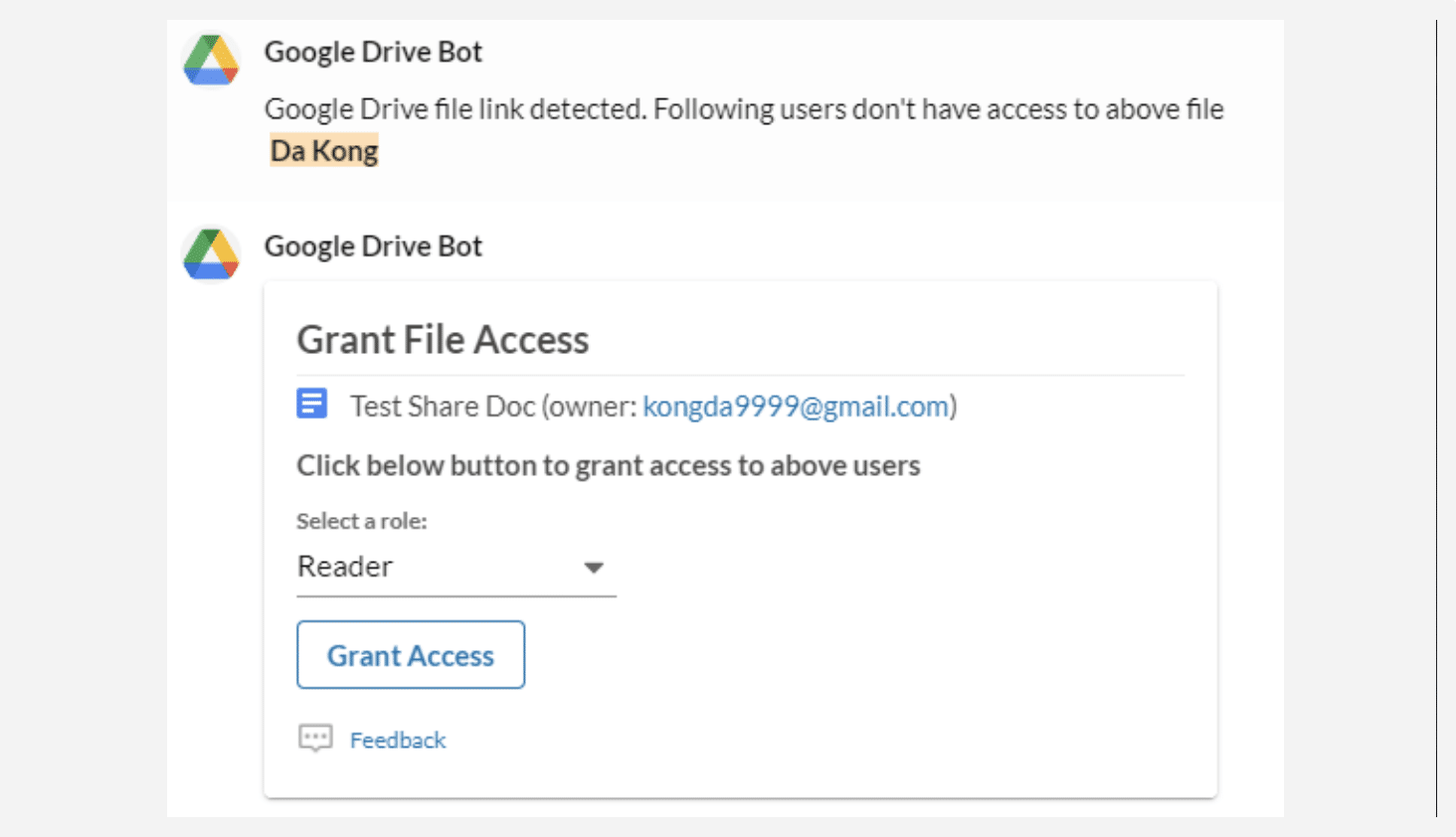
Task: Click the Drive avatar beside the Grant File Access card
Action: pyautogui.click(x=211, y=254)
